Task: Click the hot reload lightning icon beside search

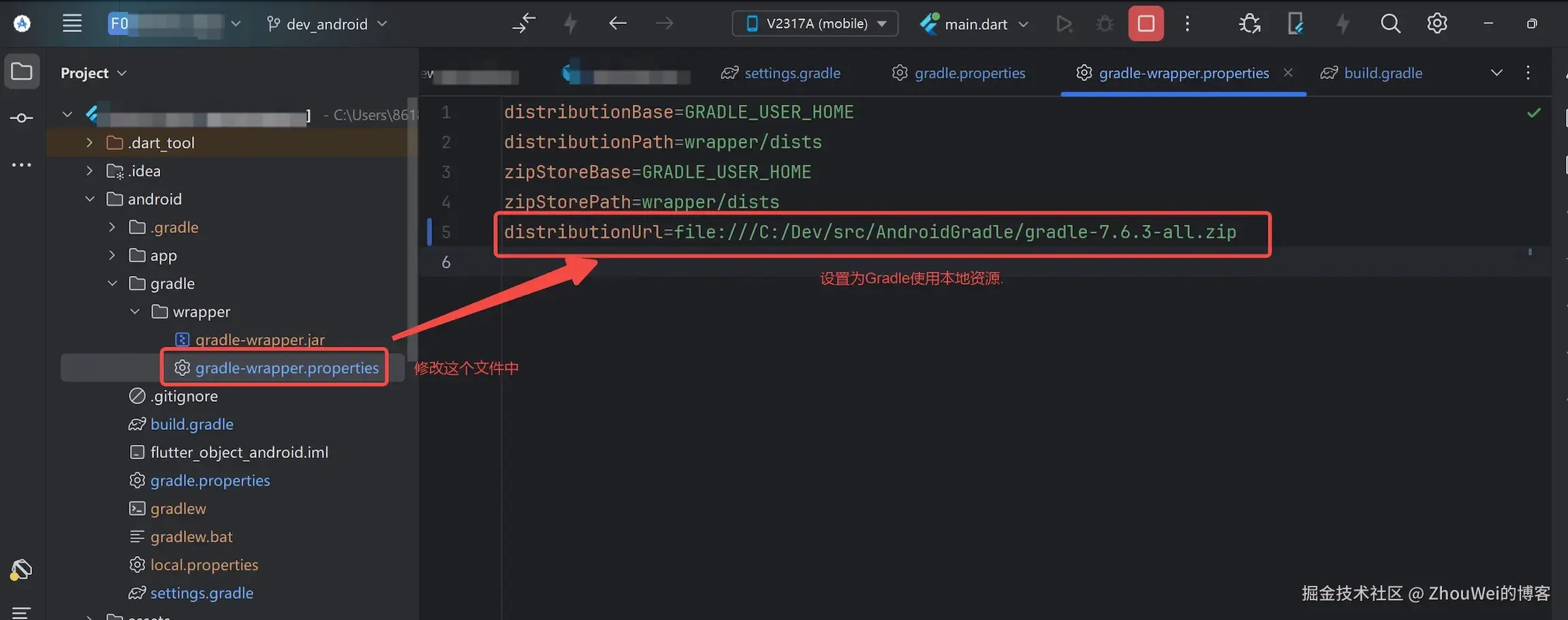Action: (x=1343, y=24)
